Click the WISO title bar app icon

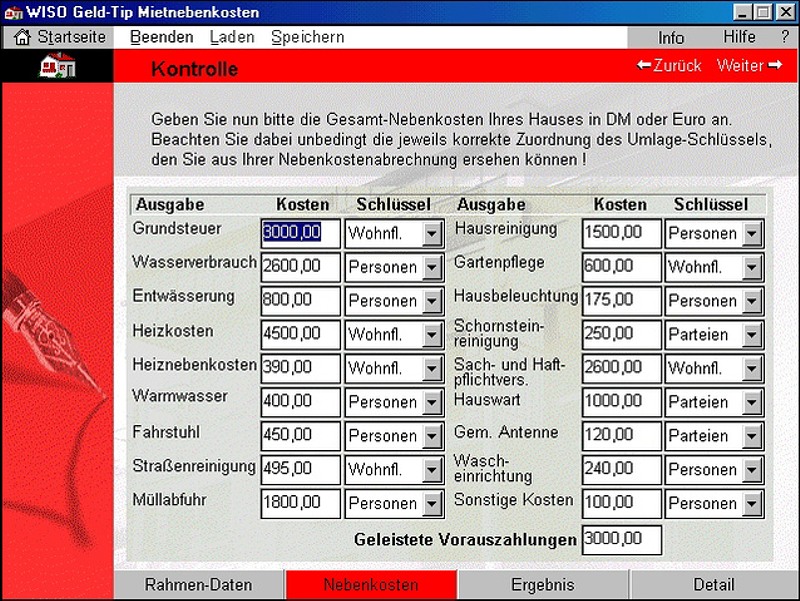click(14, 13)
